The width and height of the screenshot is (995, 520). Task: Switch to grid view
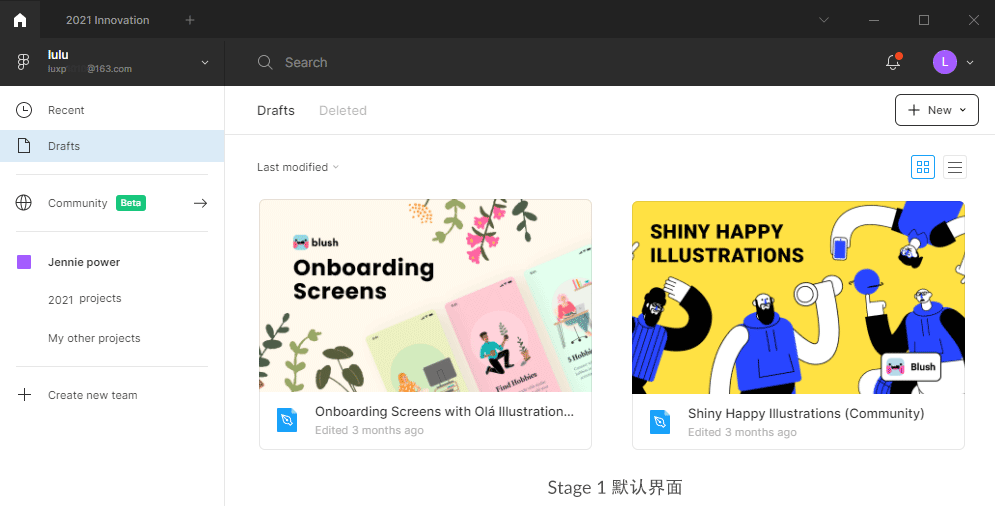[923, 167]
